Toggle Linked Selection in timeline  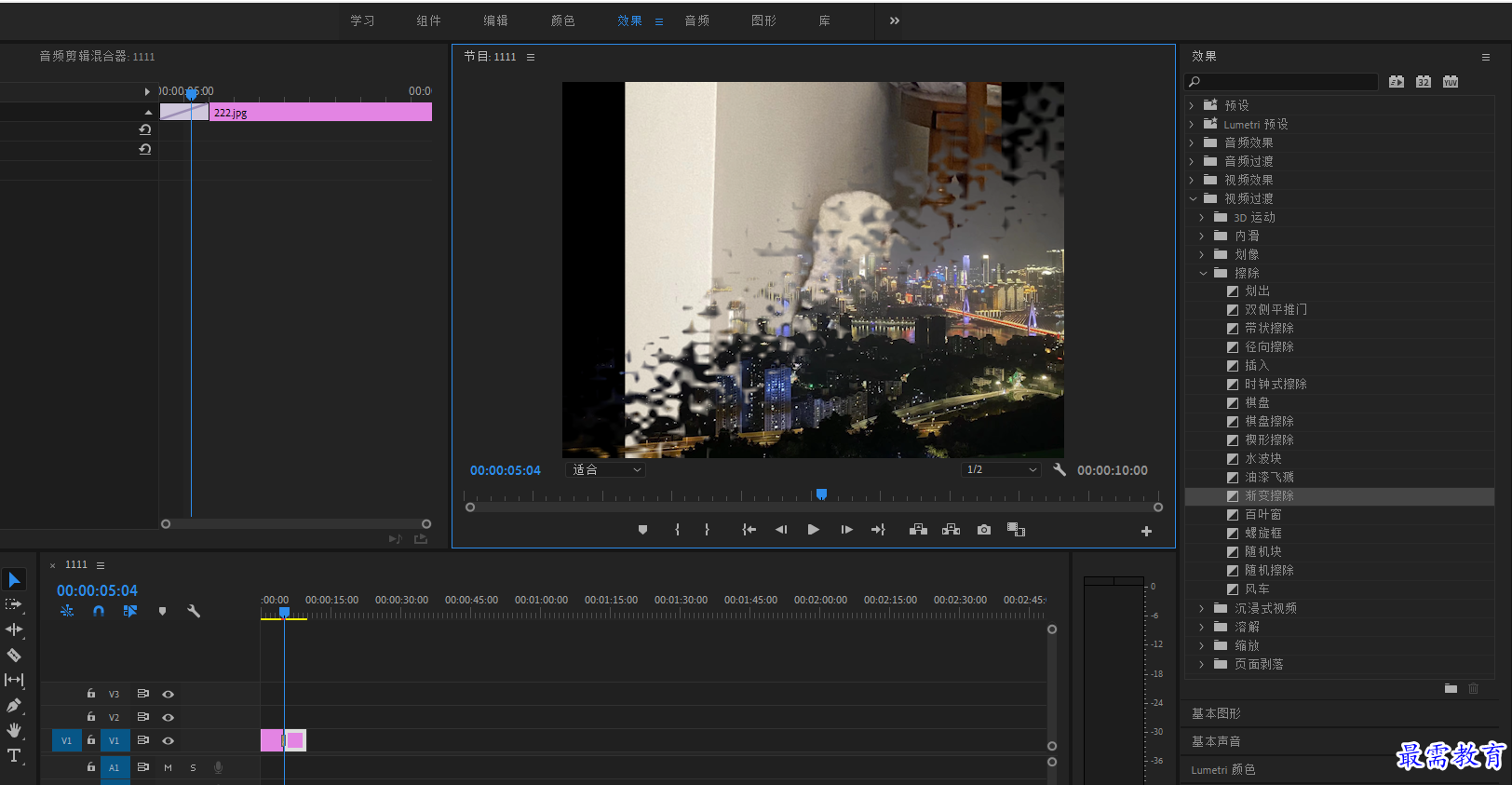click(x=129, y=612)
